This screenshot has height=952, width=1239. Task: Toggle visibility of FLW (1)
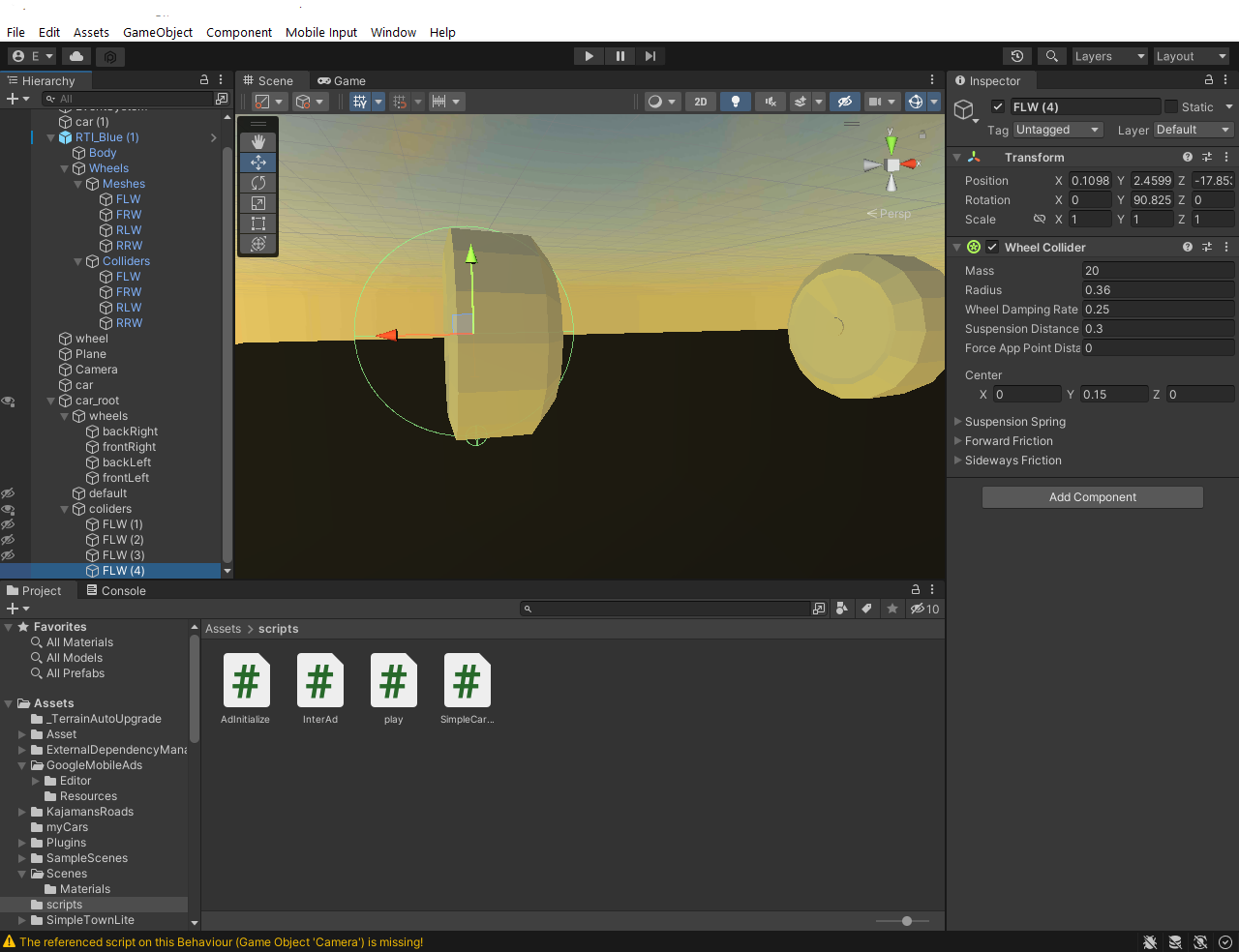click(8, 524)
